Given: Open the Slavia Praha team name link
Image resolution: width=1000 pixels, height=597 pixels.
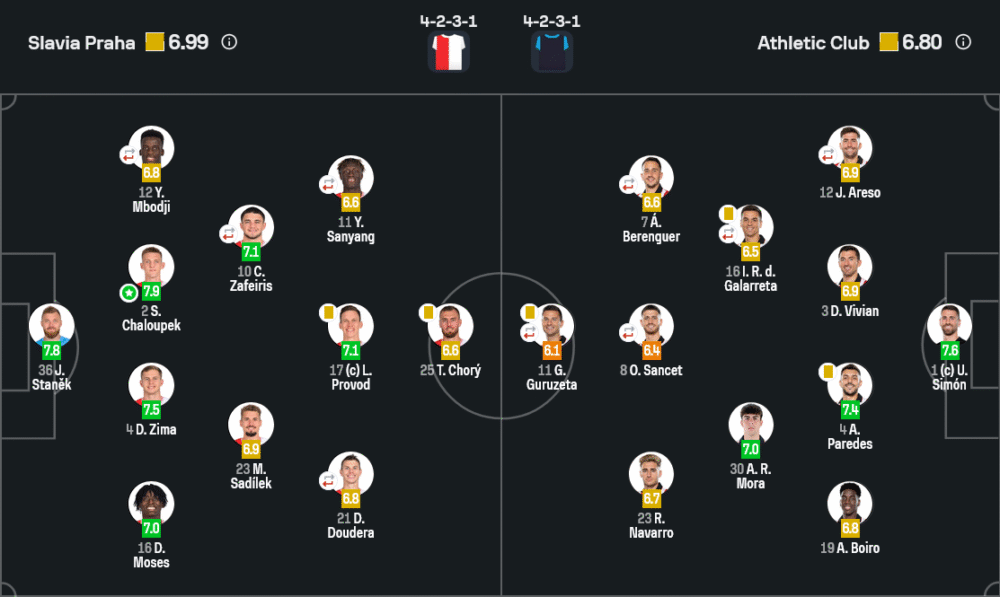Looking at the screenshot, I should [x=81, y=43].
